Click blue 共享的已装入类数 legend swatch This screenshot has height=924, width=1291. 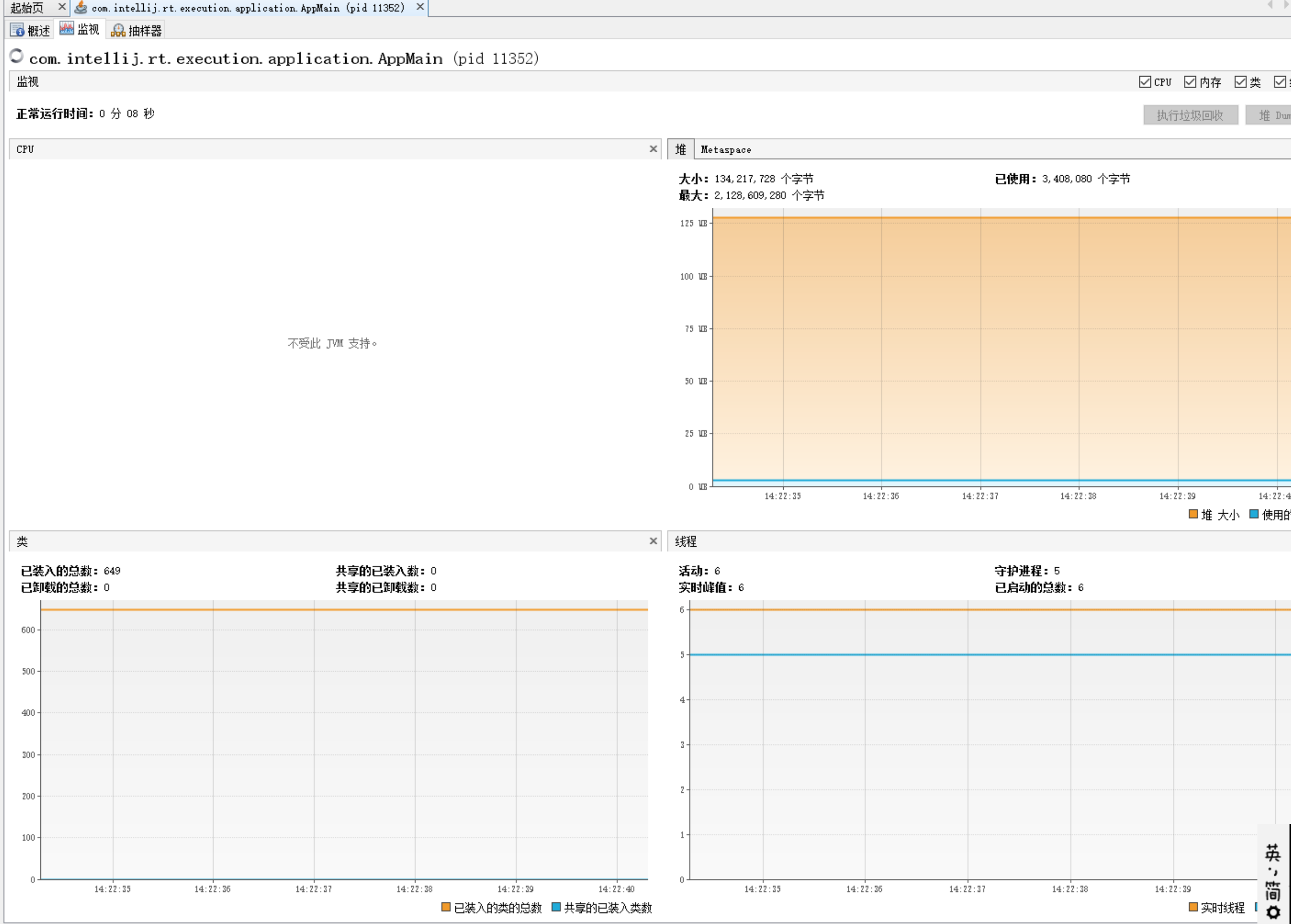tap(556, 907)
